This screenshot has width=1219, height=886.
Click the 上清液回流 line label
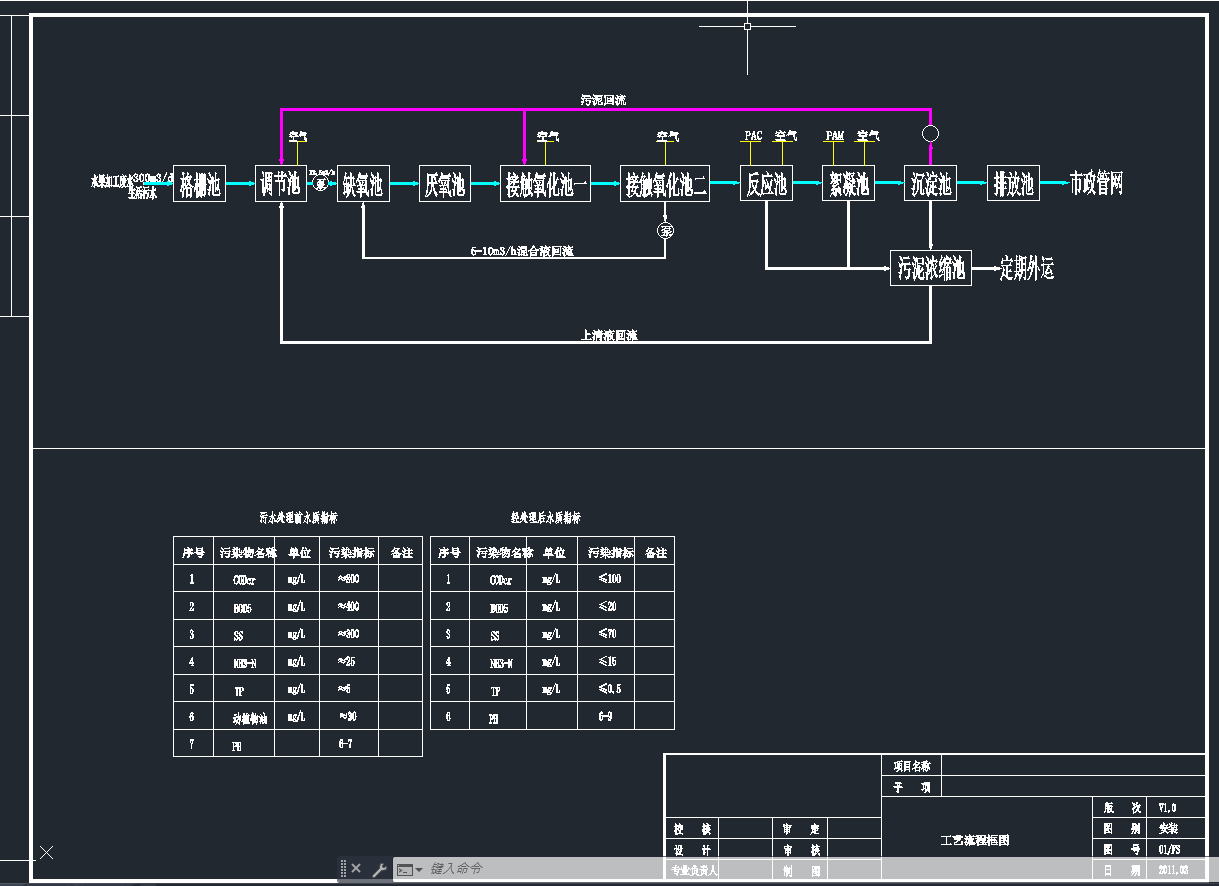[x=609, y=336]
